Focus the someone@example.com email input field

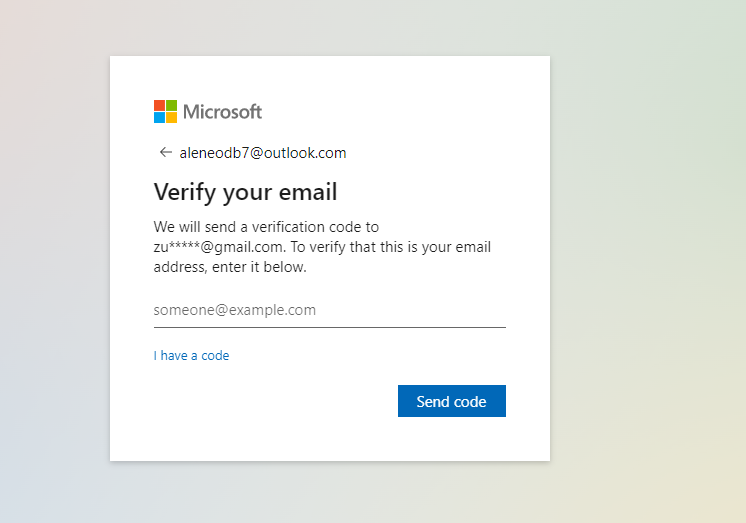[x=330, y=310]
